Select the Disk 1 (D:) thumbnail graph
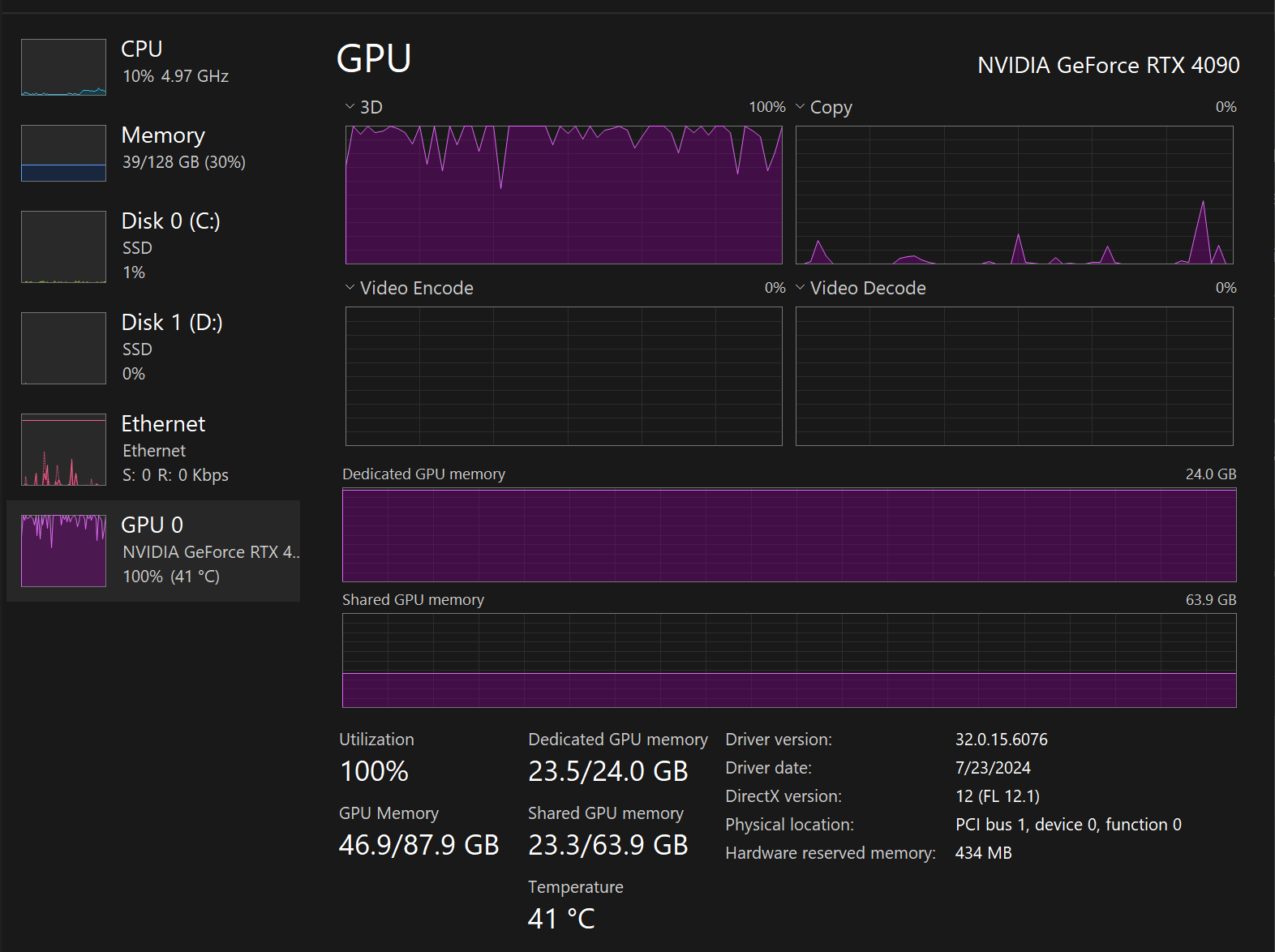Image resolution: width=1275 pixels, height=952 pixels. click(x=63, y=348)
